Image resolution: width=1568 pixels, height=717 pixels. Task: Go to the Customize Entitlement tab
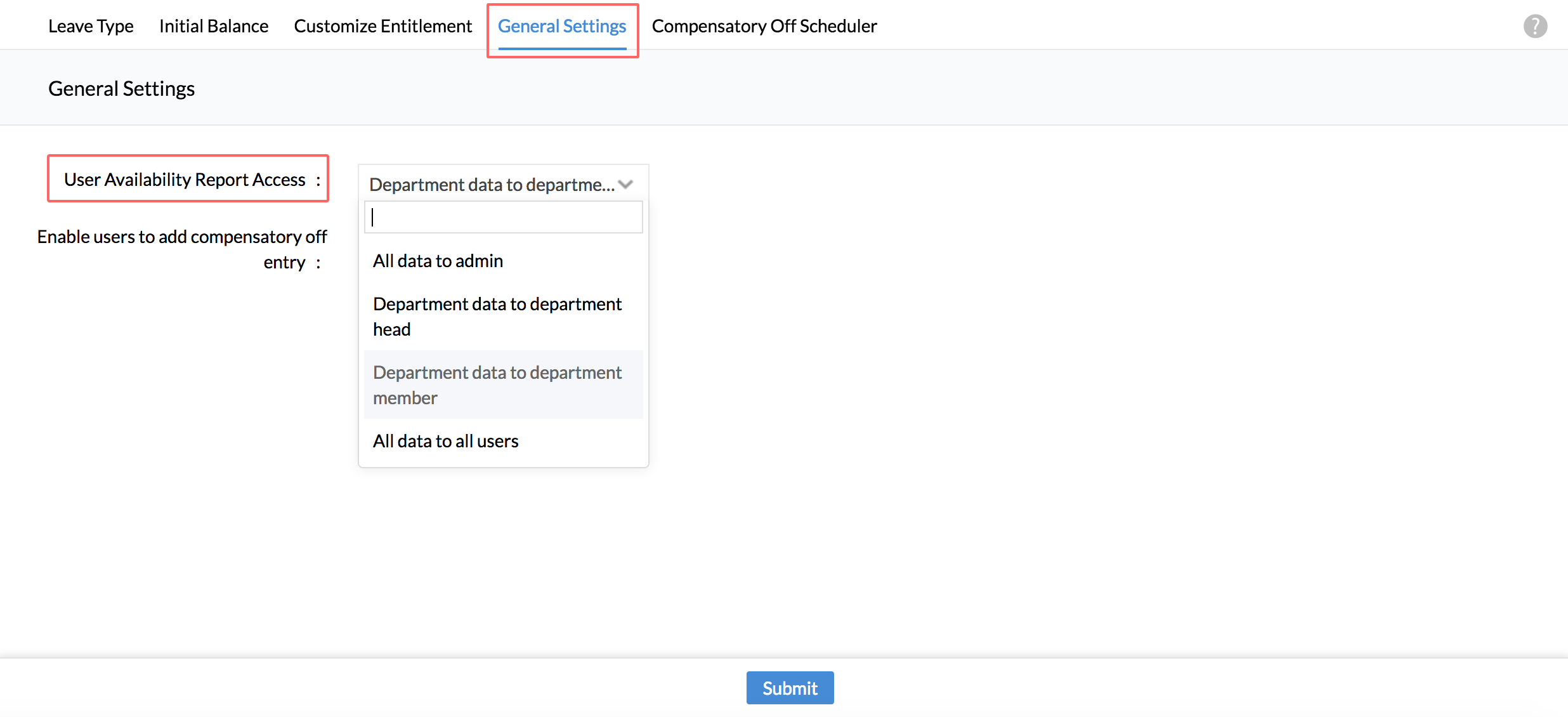coord(382,26)
